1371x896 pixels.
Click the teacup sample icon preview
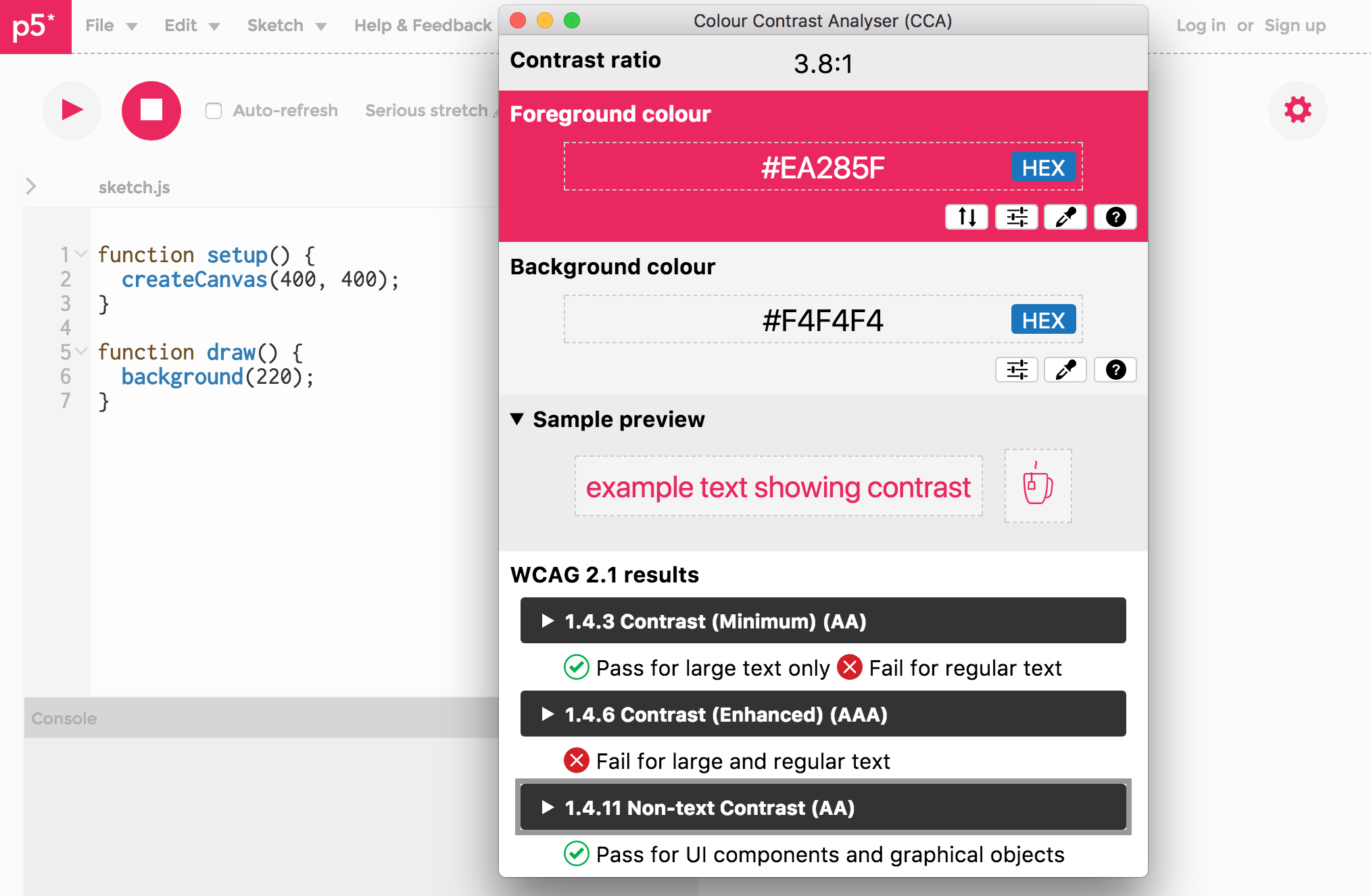tap(1038, 486)
